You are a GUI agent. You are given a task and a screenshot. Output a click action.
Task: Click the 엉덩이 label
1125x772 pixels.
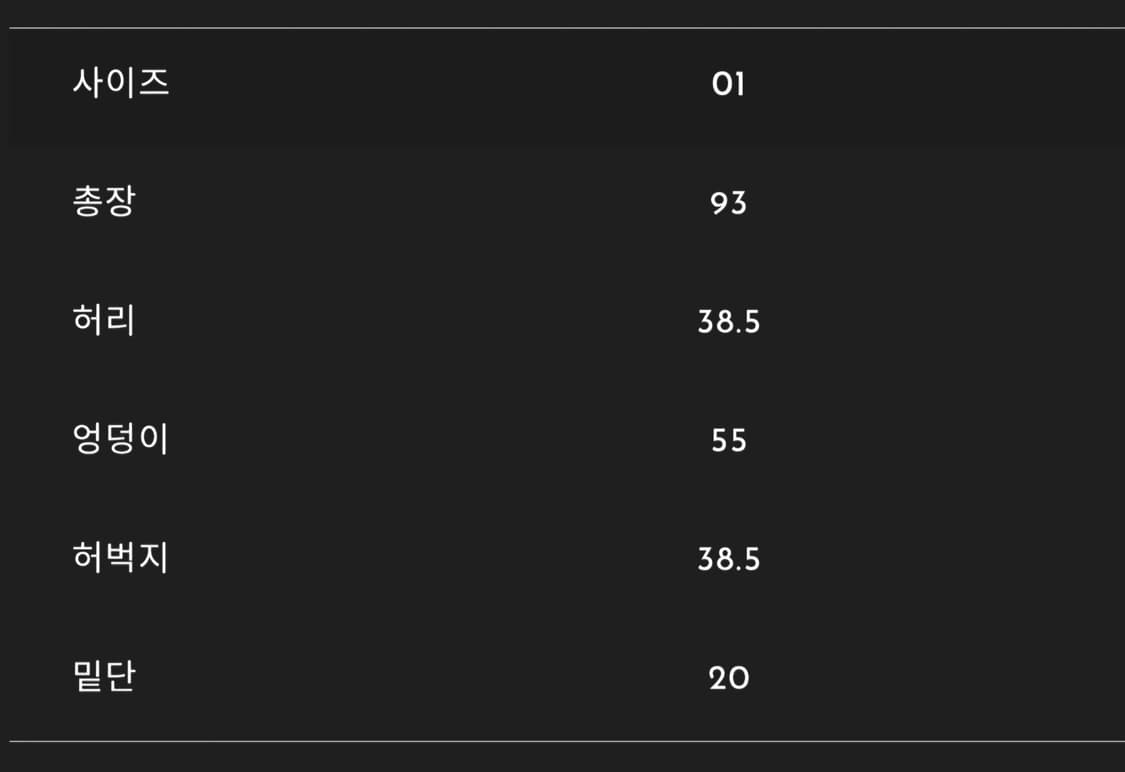coord(121,440)
